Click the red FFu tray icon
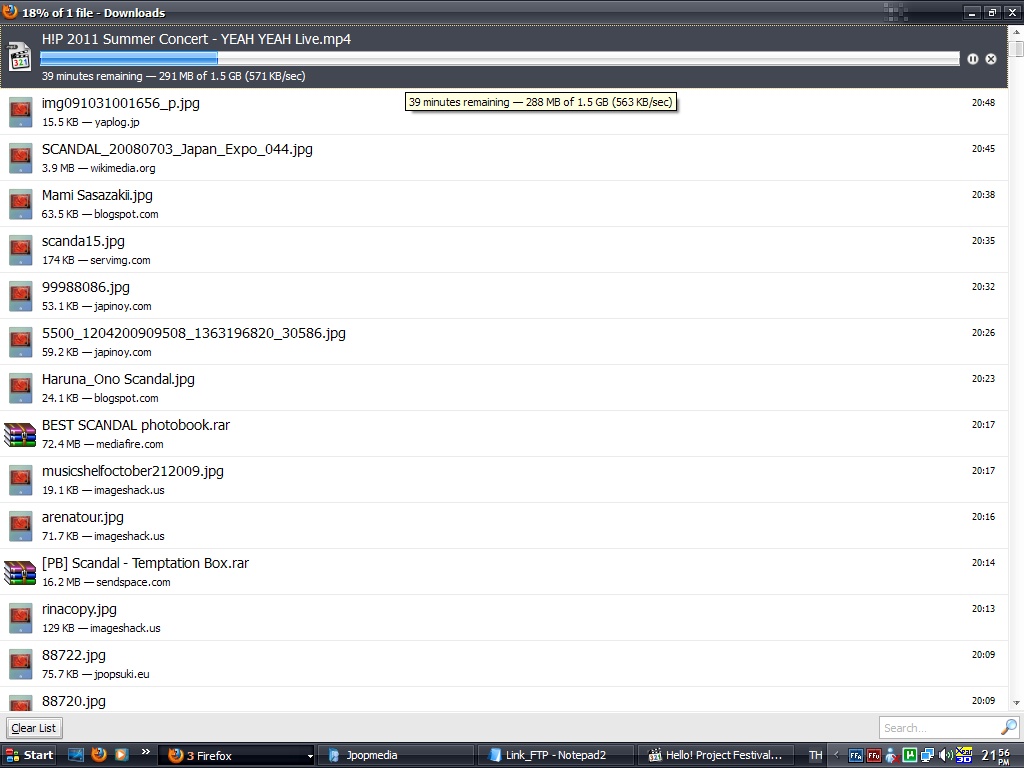 874,756
